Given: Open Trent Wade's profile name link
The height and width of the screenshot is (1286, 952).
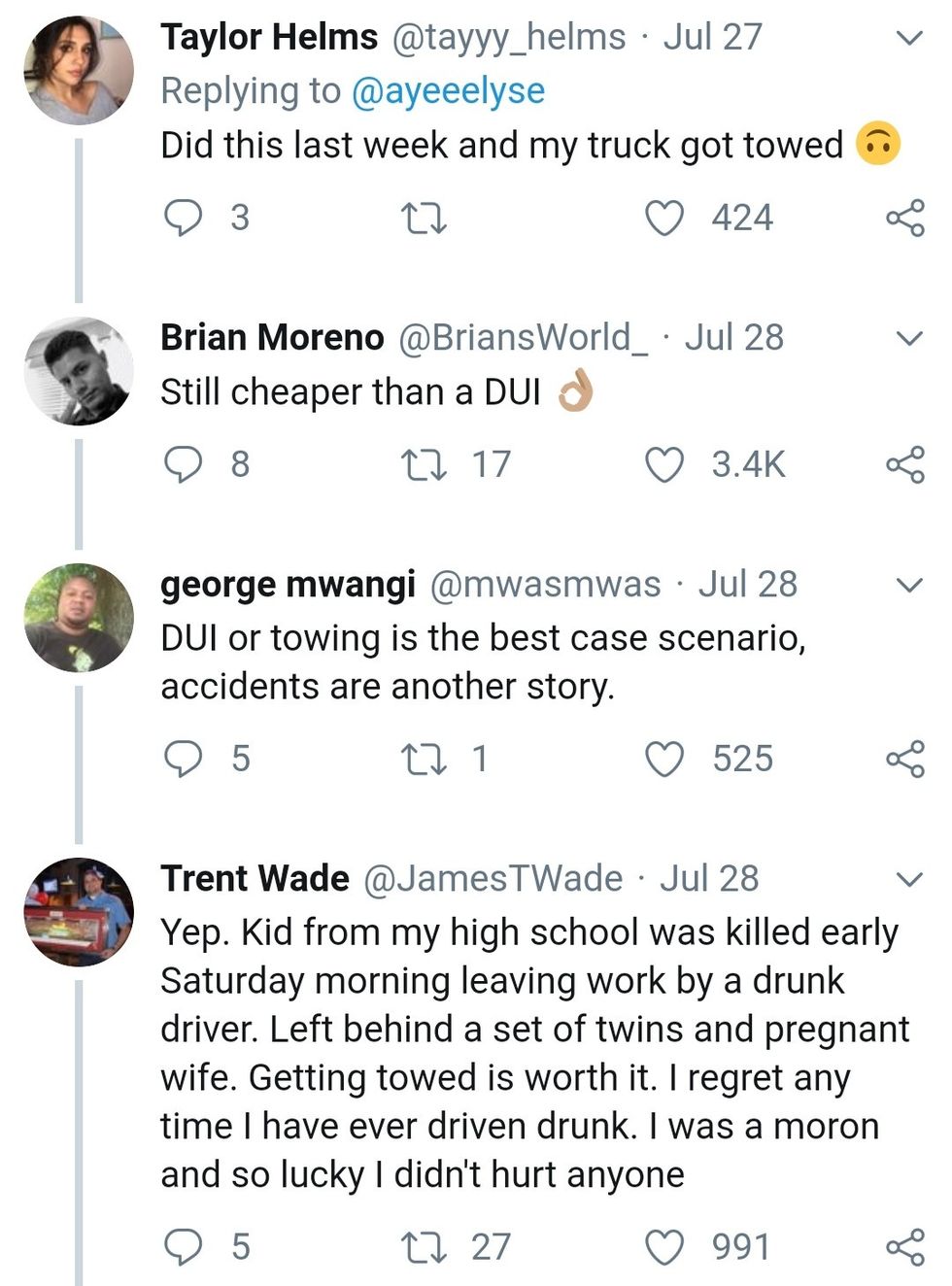Looking at the screenshot, I should (255, 878).
